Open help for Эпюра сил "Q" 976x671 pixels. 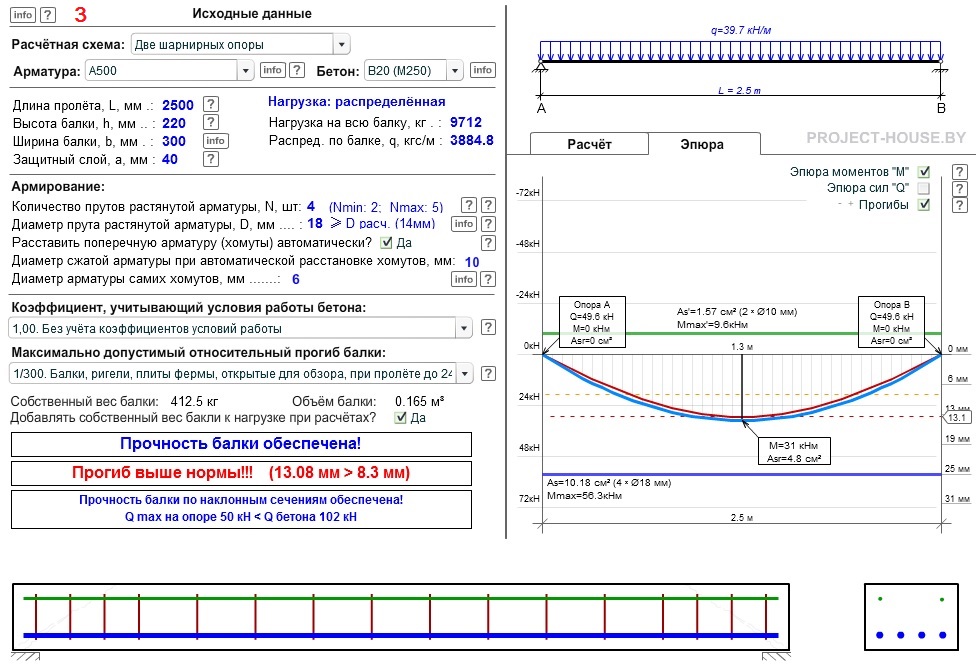[960, 189]
